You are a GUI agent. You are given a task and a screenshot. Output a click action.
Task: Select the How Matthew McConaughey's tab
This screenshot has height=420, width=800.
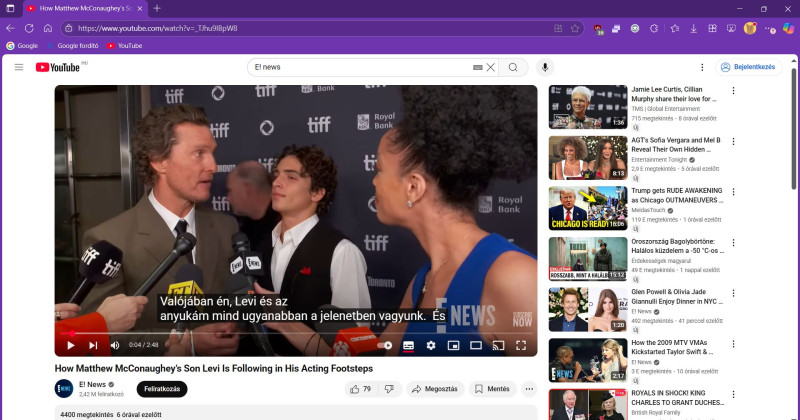point(85,9)
